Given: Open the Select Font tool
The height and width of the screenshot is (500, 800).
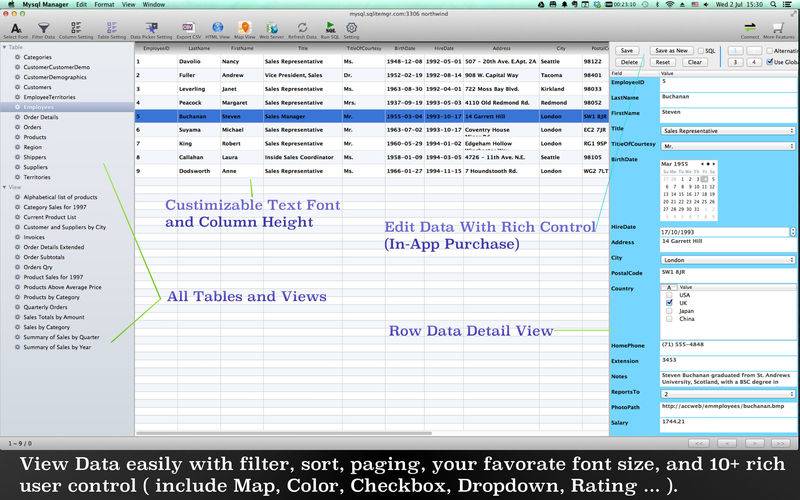Looking at the screenshot, I should [16, 29].
